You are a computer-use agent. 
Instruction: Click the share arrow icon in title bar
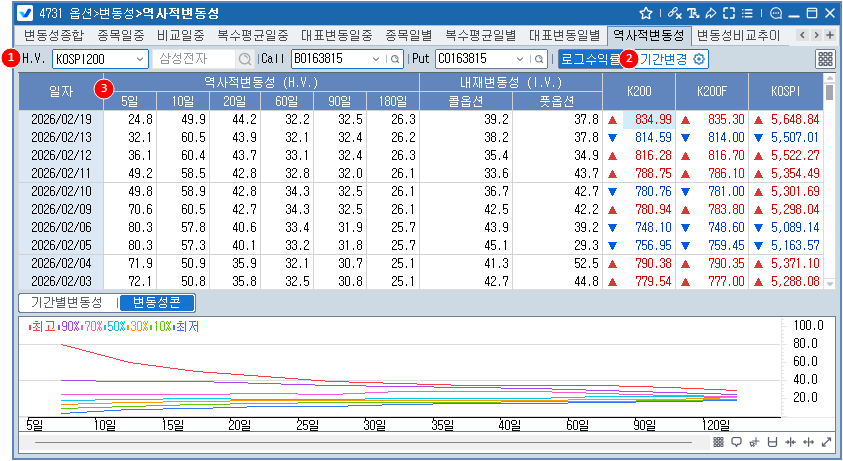click(x=710, y=14)
